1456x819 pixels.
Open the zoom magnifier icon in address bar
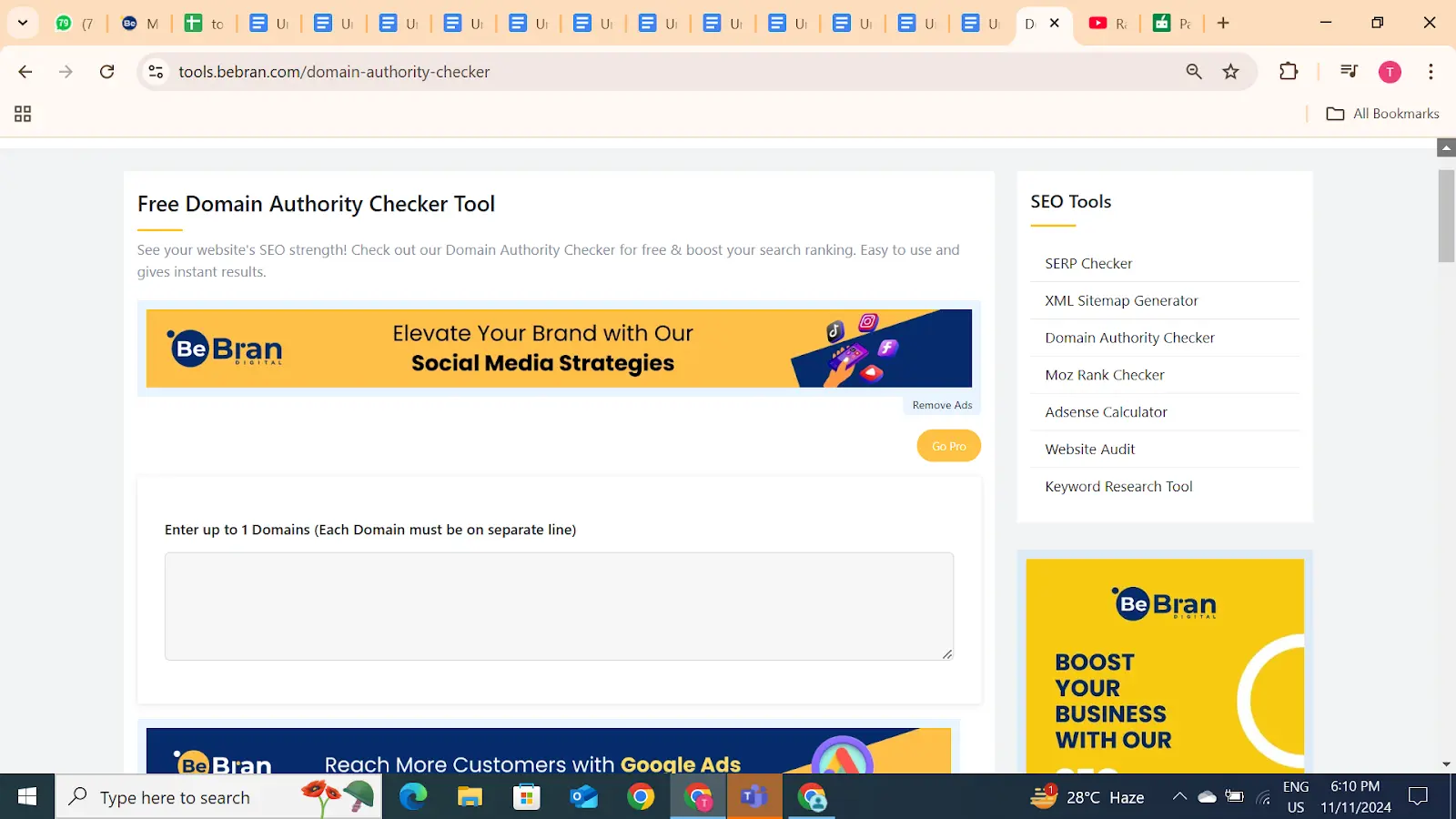(x=1194, y=72)
